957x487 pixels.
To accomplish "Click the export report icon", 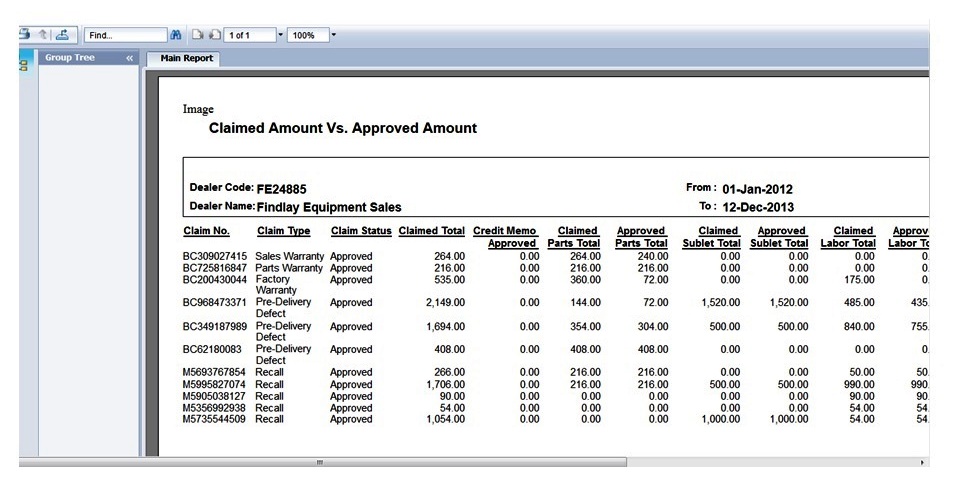I will pyautogui.click(x=62, y=35).
